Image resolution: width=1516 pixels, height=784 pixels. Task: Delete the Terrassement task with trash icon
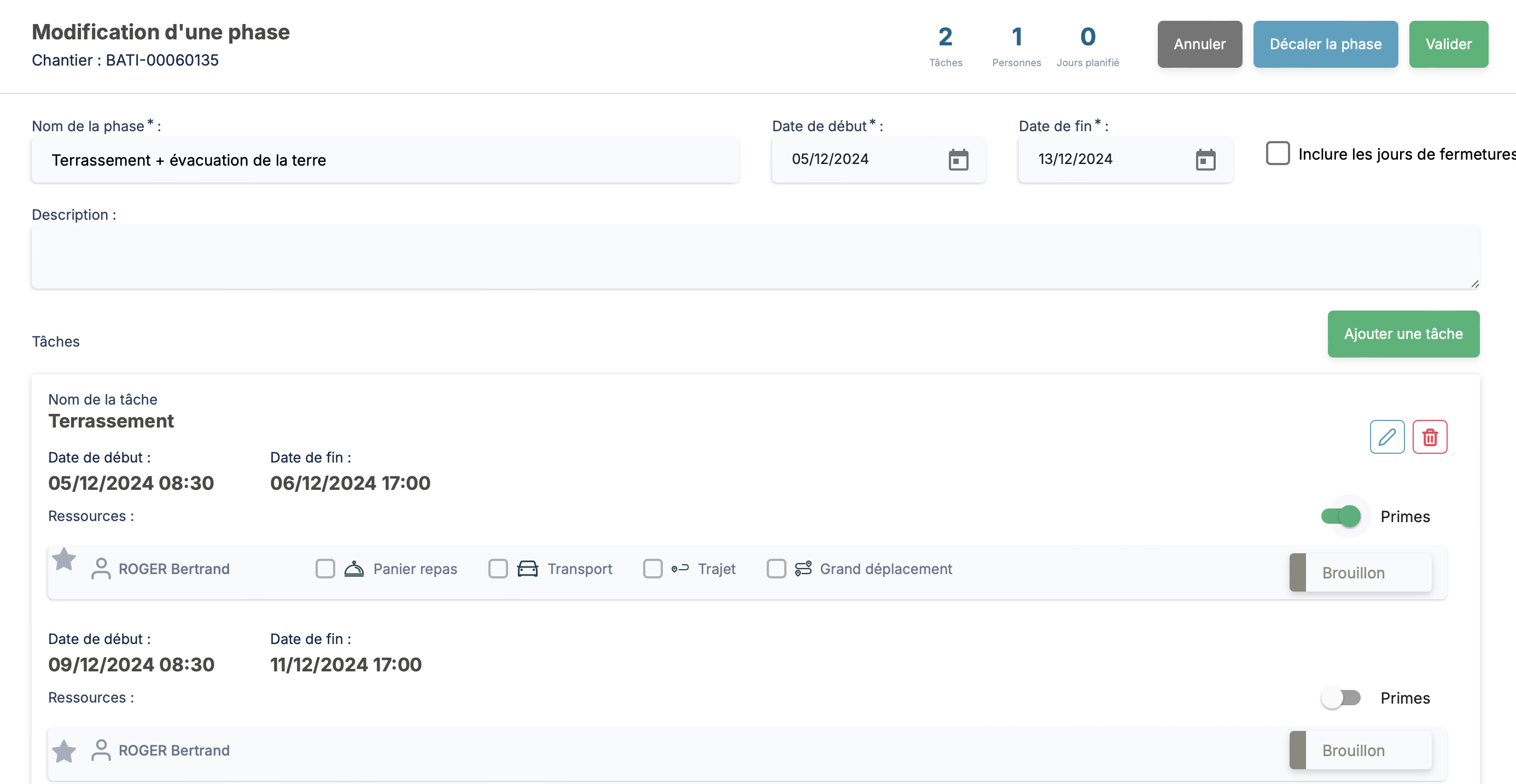1430,437
